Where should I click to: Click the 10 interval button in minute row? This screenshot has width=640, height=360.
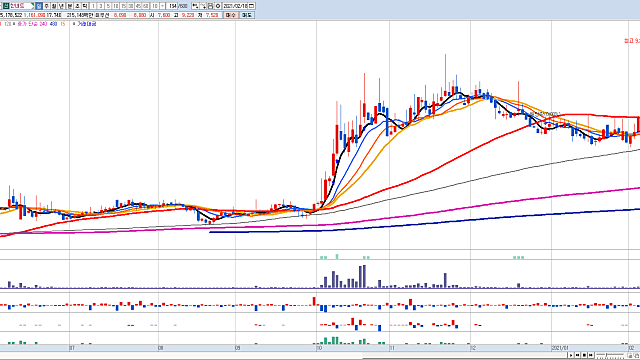pos(116,6)
